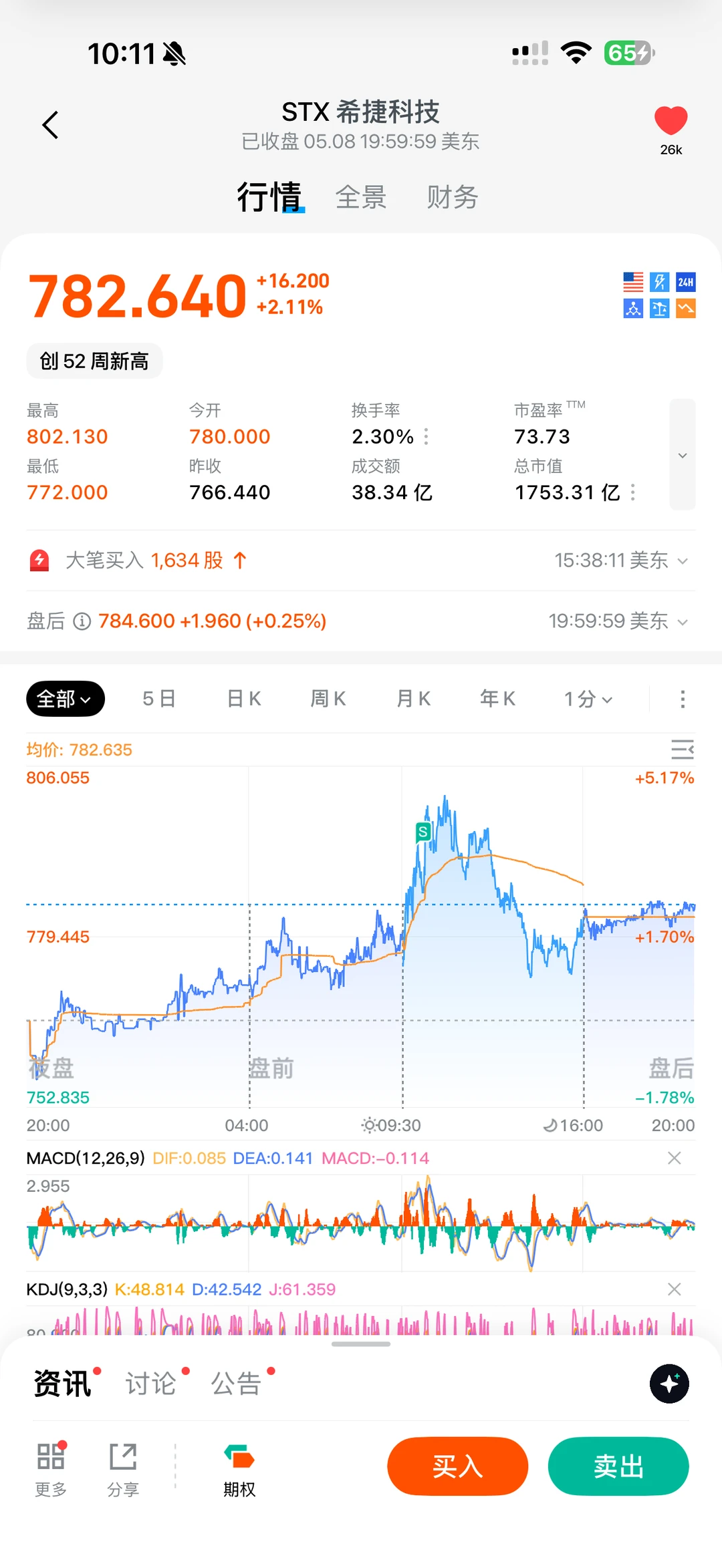Screen dimensions: 722x1568
Task: Tap the chart settings lines icon
Action: 683,750
